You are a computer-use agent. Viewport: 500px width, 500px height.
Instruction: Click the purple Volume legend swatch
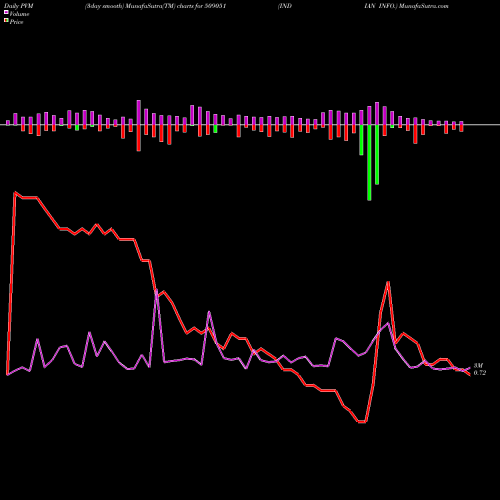tap(6, 12)
